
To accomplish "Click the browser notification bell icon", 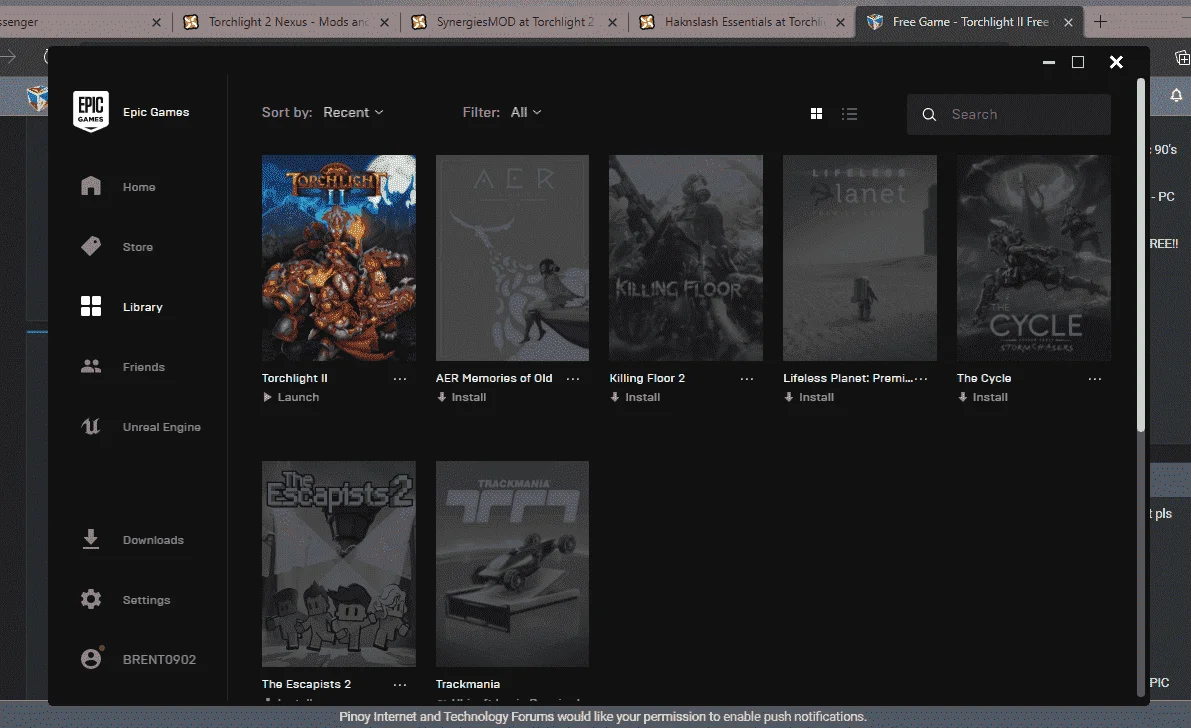I will coord(1176,95).
